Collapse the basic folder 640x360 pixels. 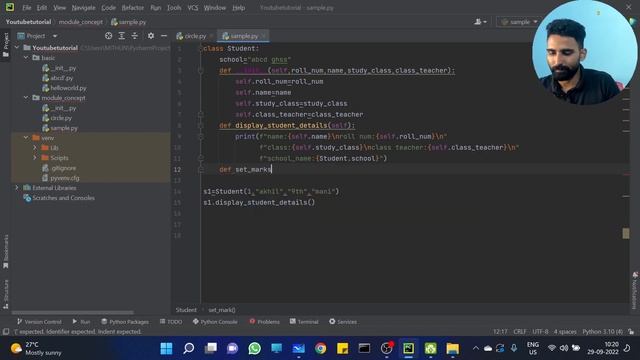coord(26,58)
